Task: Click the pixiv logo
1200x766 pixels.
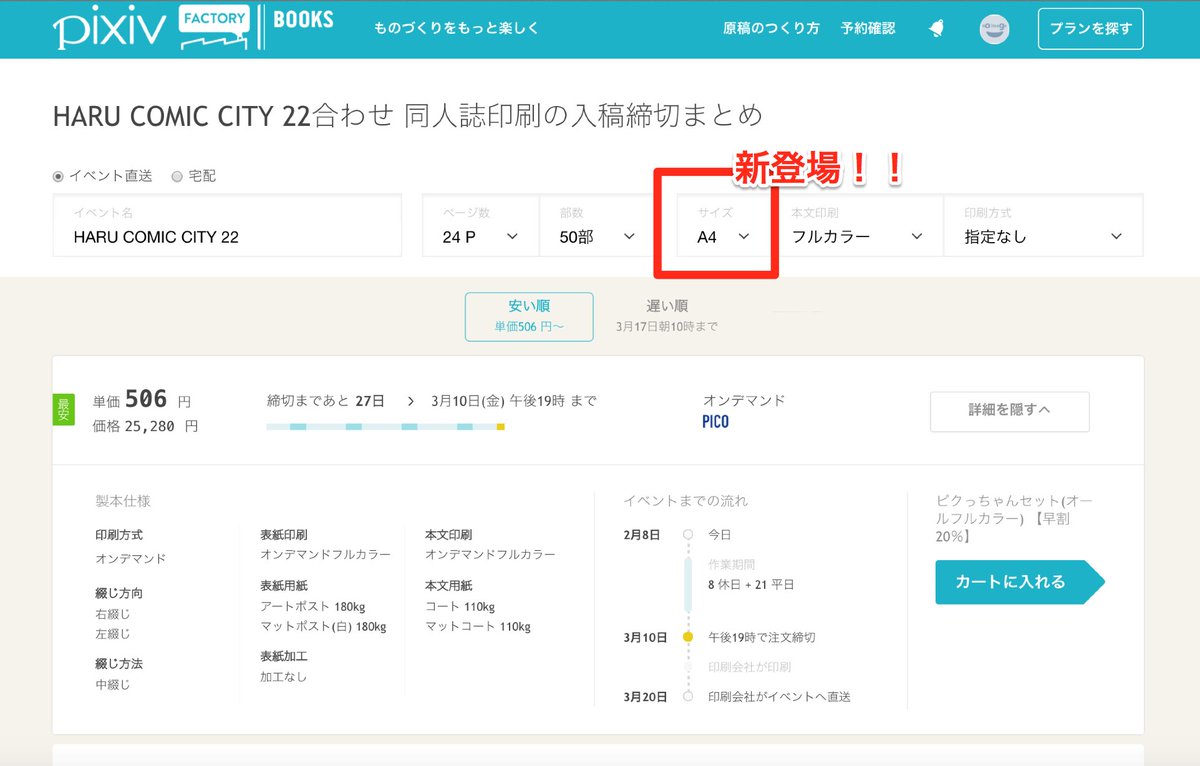Action: click(x=110, y=29)
